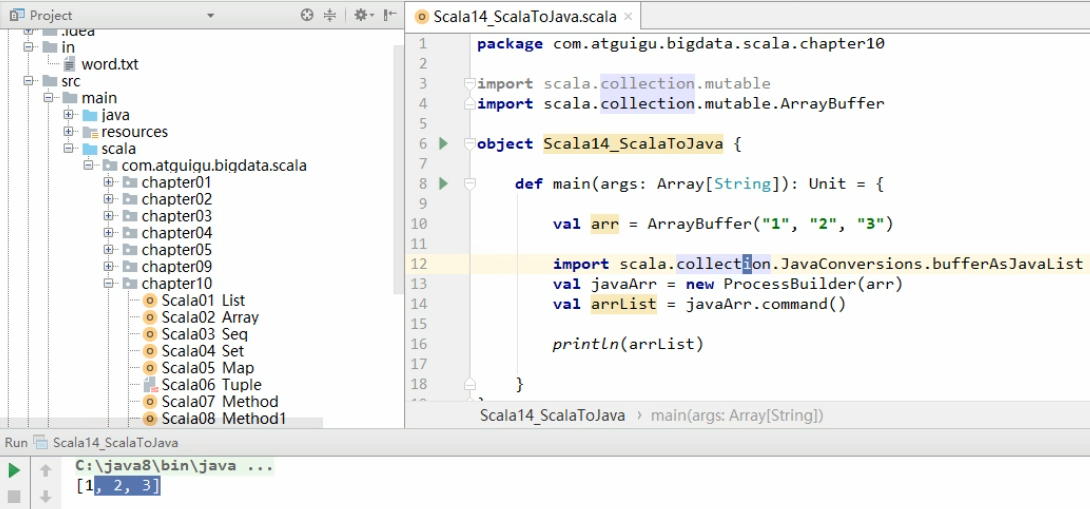
Task: Expand the chapter03 package
Action: tap(108, 216)
